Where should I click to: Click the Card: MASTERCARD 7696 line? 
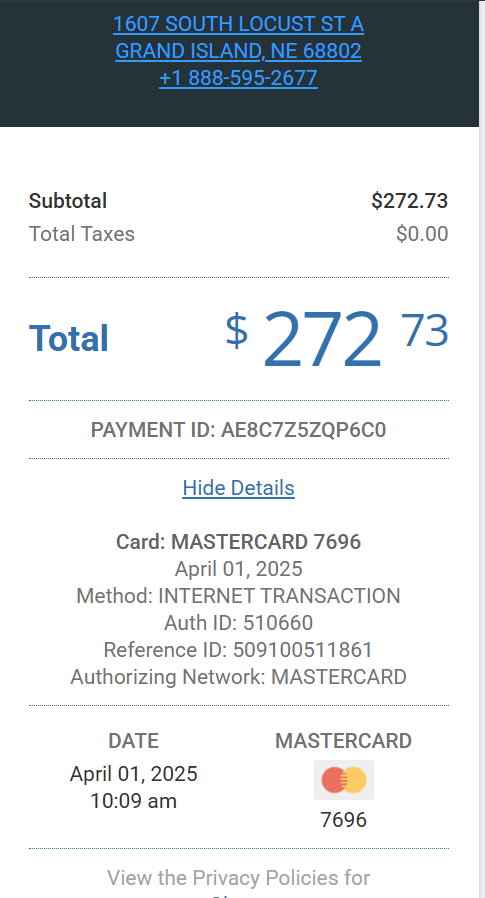(238, 542)
